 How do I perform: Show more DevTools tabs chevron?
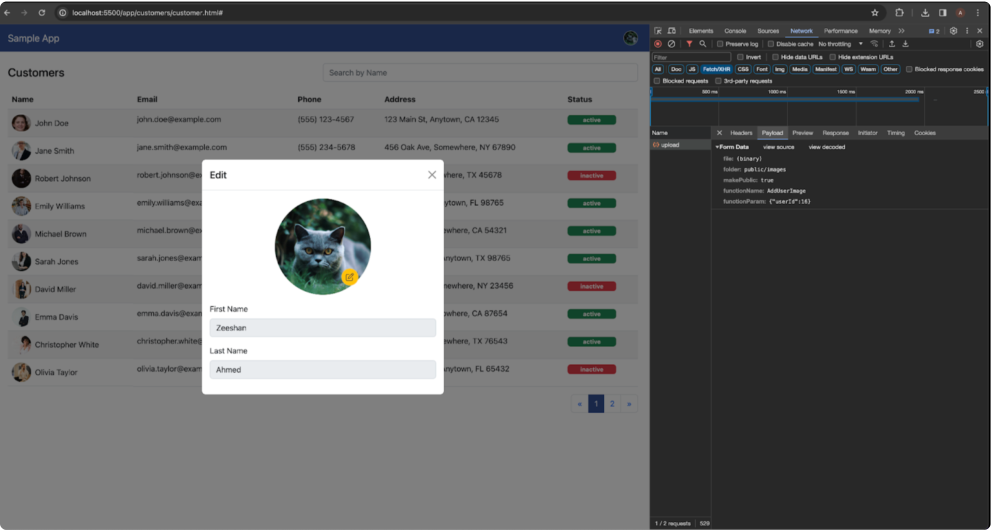[902, 31]
